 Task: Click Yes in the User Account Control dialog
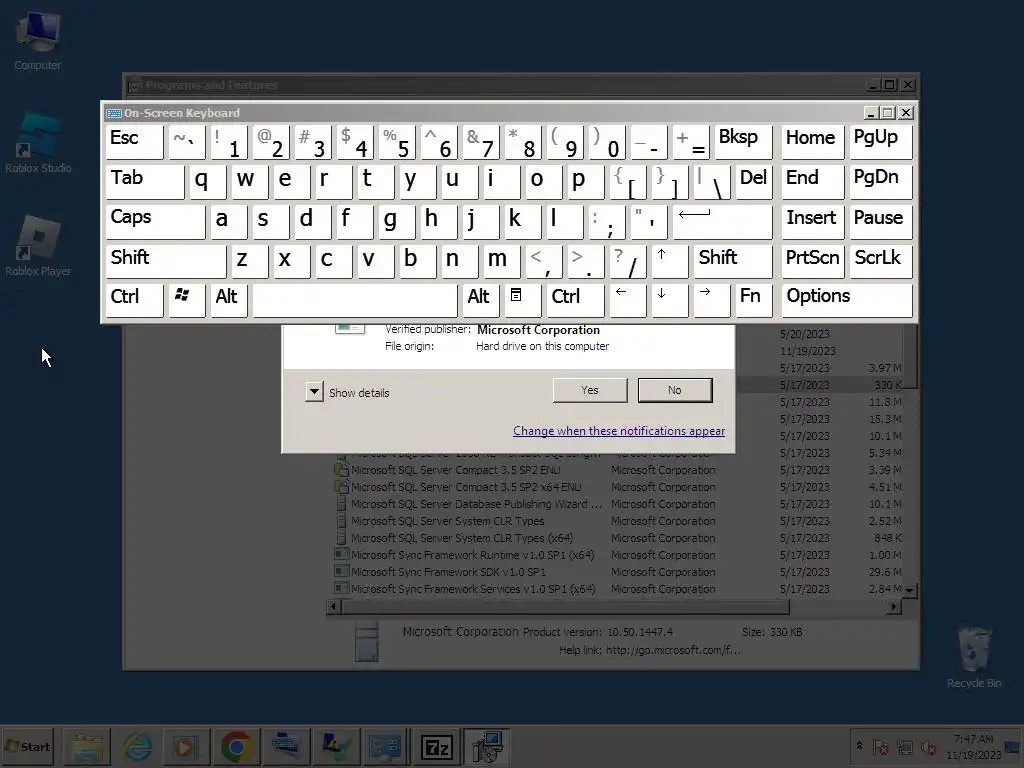click(x=590, y=390)
